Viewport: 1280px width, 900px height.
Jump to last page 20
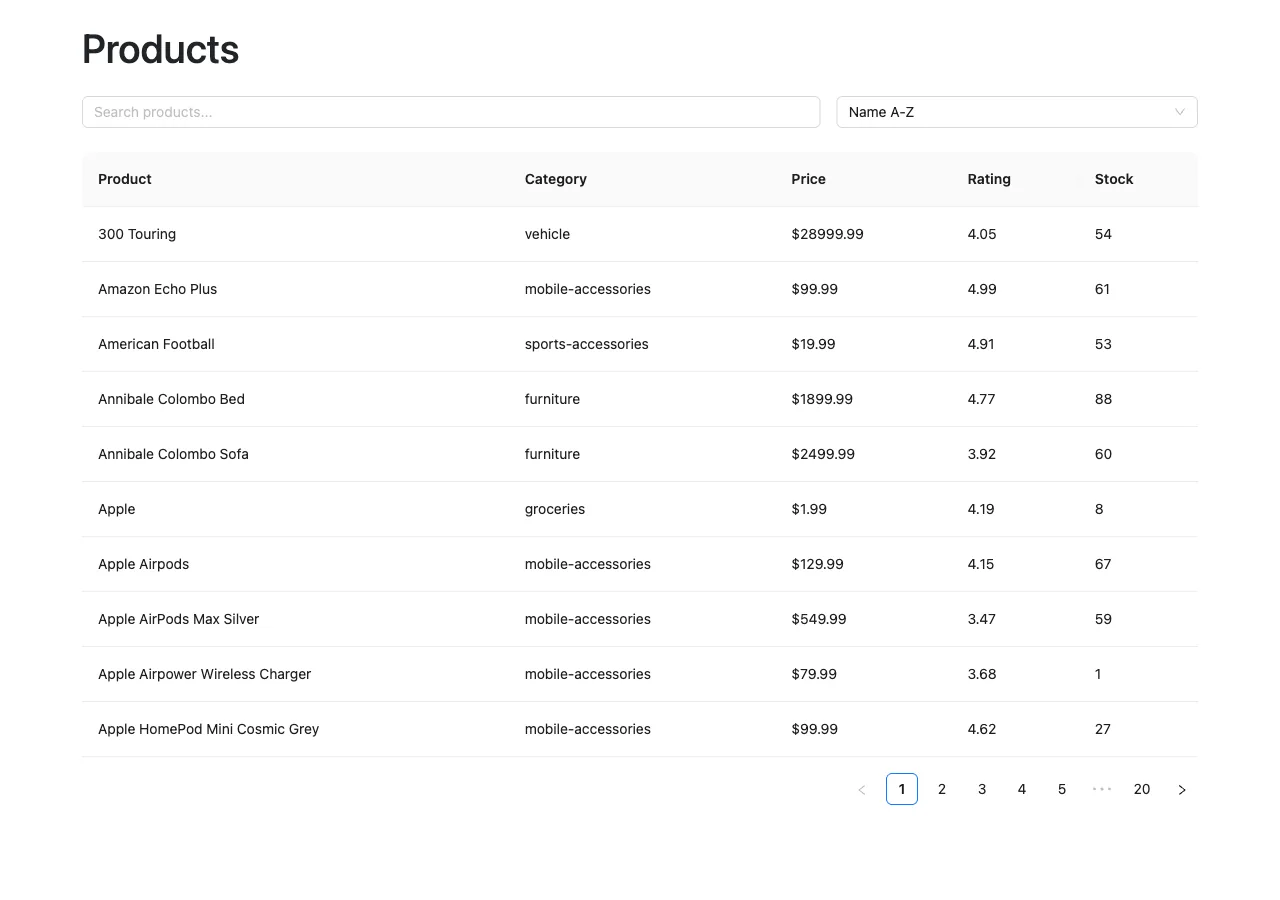pos(1142,789)
